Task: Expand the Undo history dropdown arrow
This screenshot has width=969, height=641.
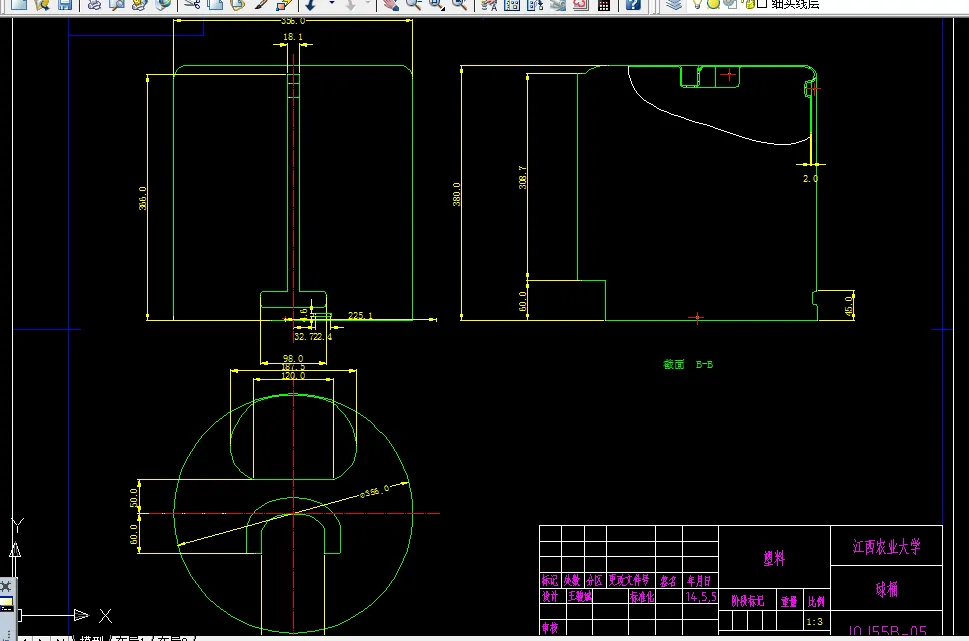Action: tap(331, 4)
